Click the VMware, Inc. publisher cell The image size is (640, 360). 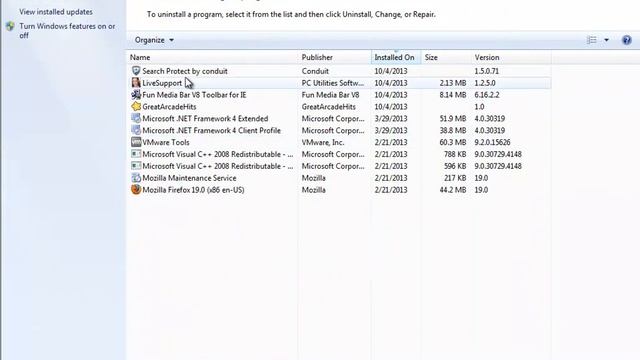point(323,142)
